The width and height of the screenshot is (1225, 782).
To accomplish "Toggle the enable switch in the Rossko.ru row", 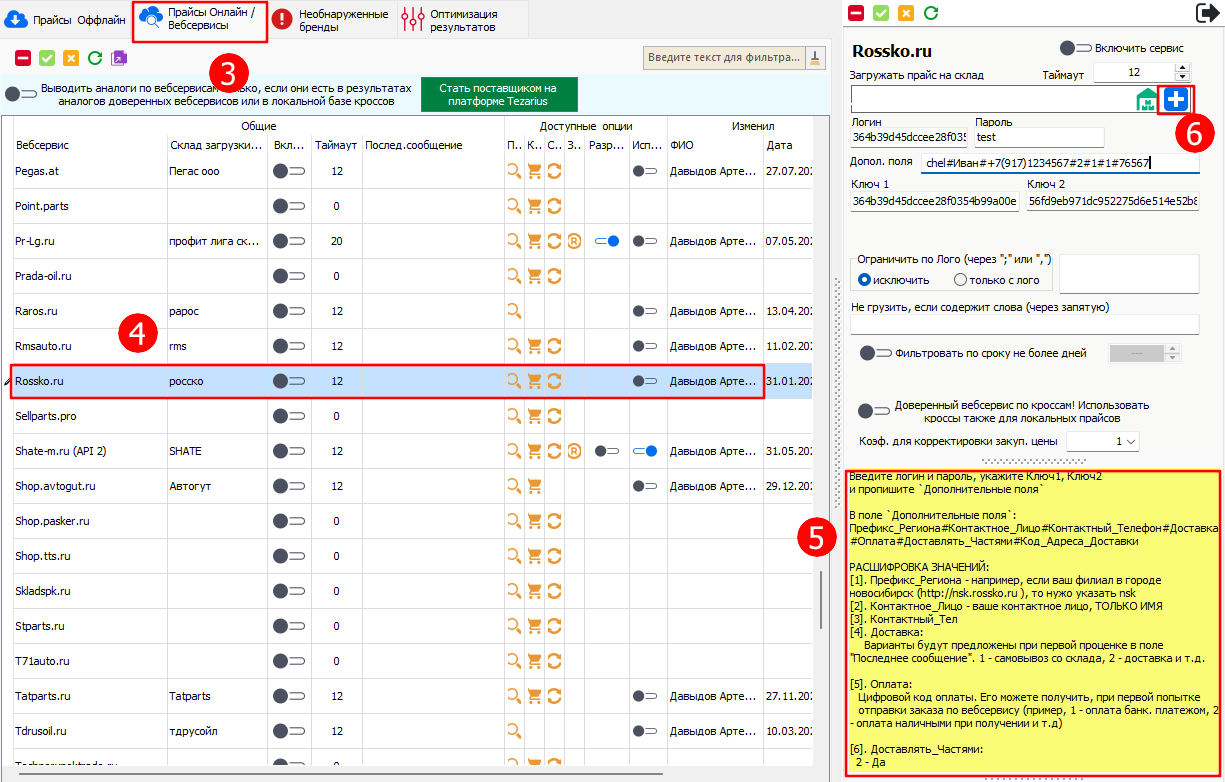I will tap(288, 381).
